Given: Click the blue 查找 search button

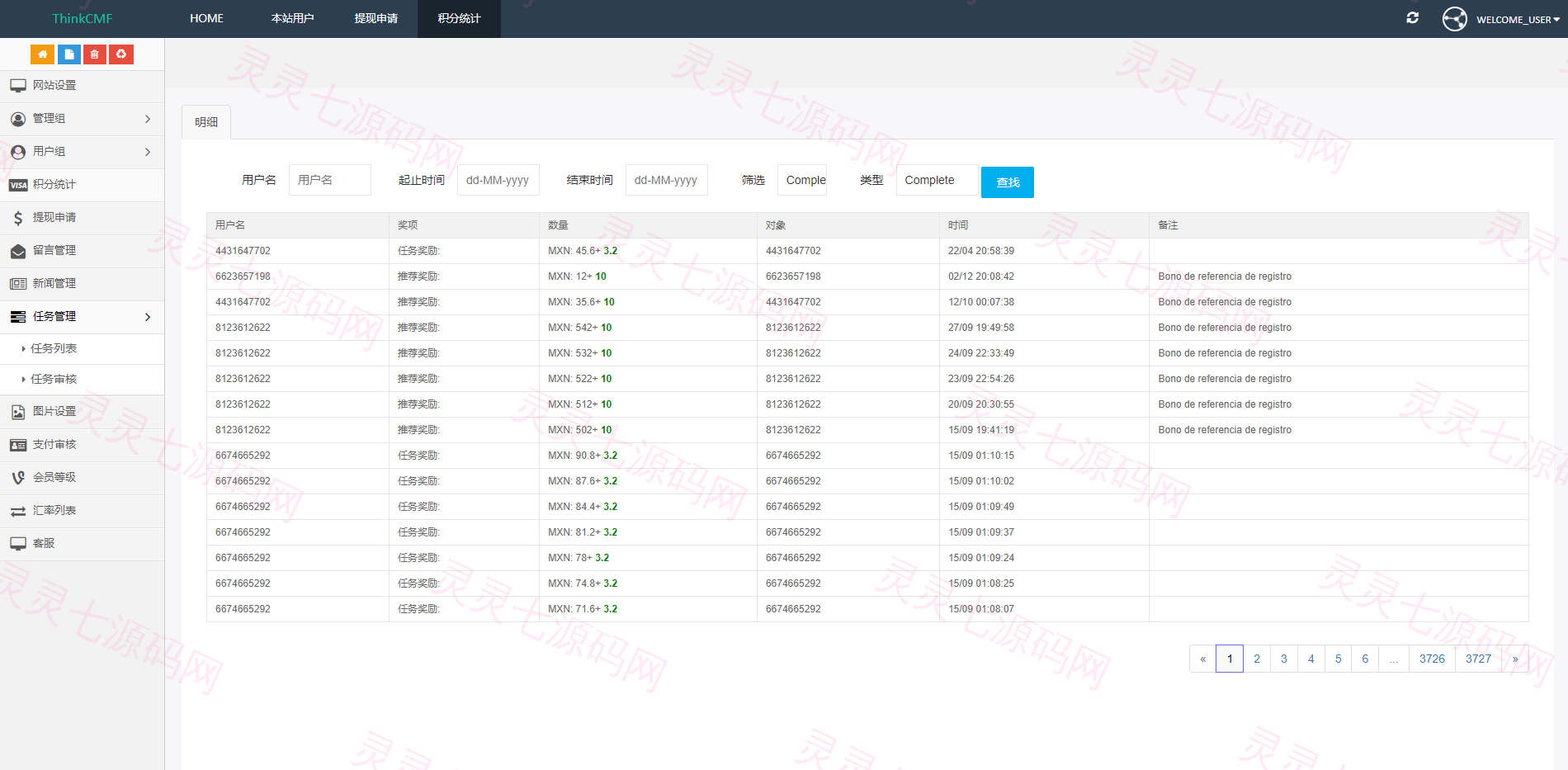Looking at the screenshot, I should (x=1008, y=182).
